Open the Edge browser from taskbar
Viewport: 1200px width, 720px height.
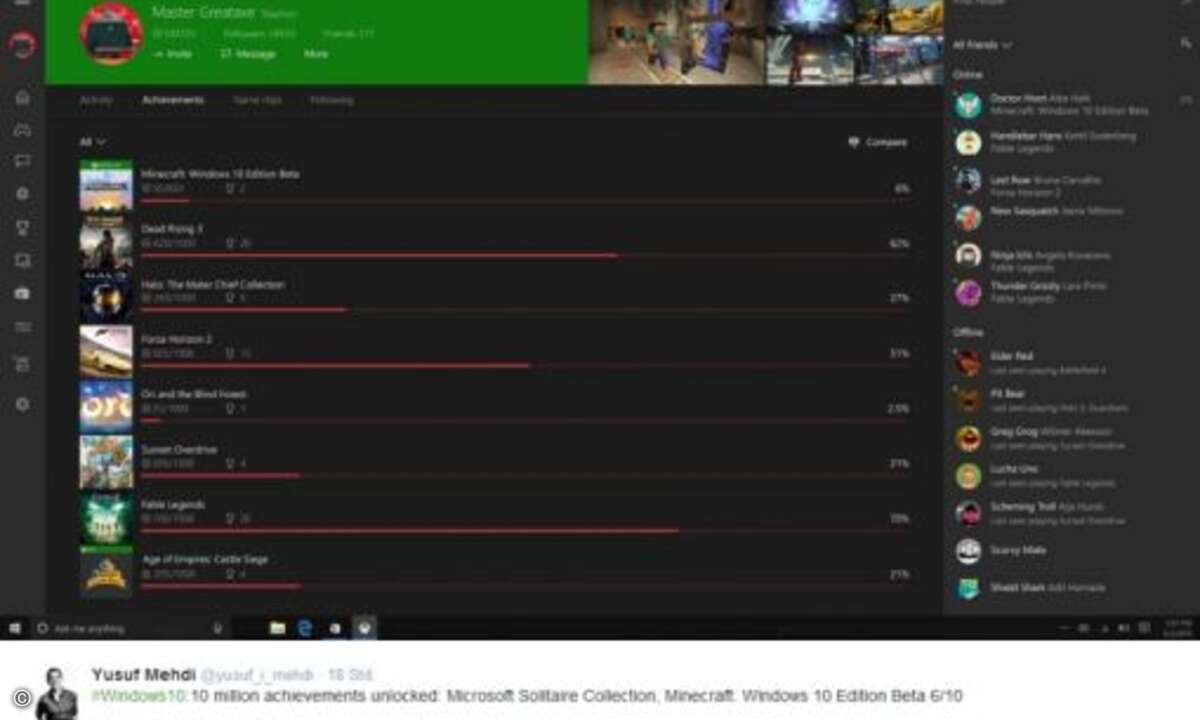tap(305, 628)
